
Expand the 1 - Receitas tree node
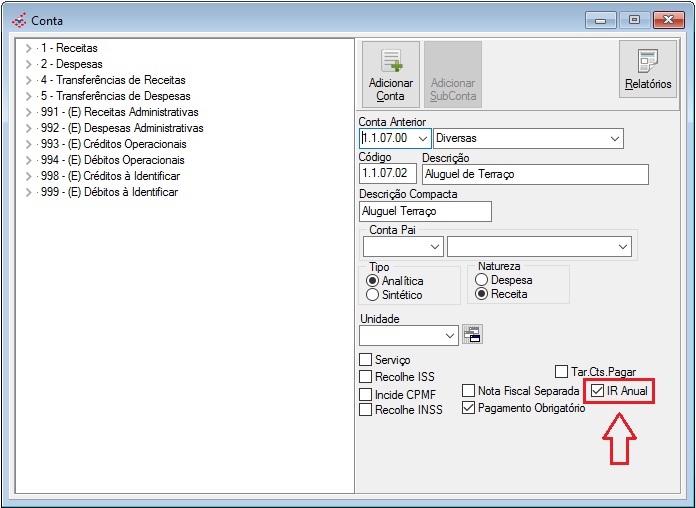(x=28, y=48)
